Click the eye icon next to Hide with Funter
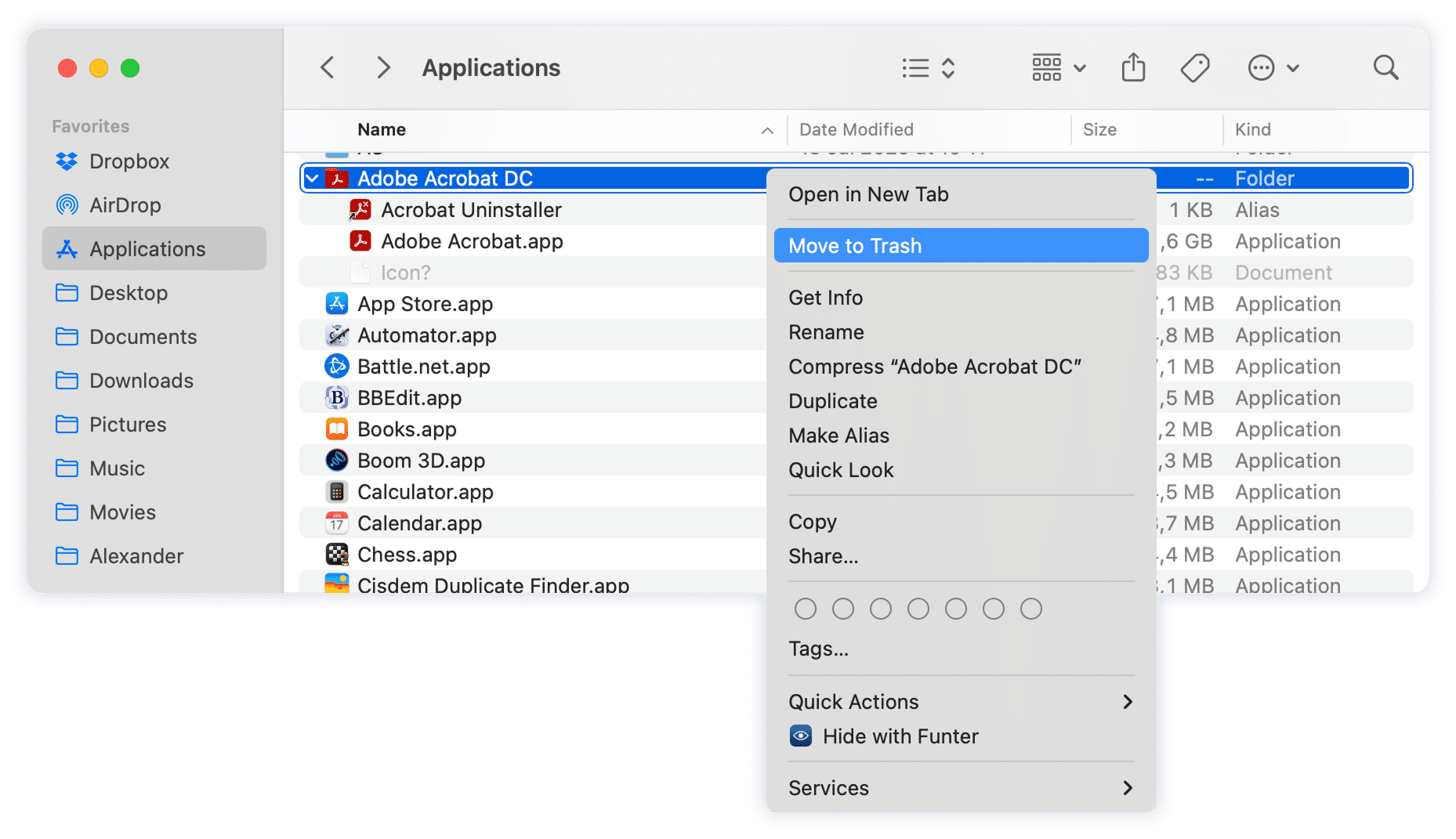 [x=800, y=736]
